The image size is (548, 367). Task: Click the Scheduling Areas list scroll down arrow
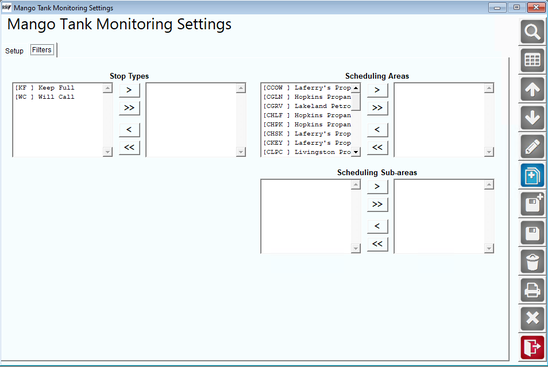pyautogui.click(x=356, y=152)
